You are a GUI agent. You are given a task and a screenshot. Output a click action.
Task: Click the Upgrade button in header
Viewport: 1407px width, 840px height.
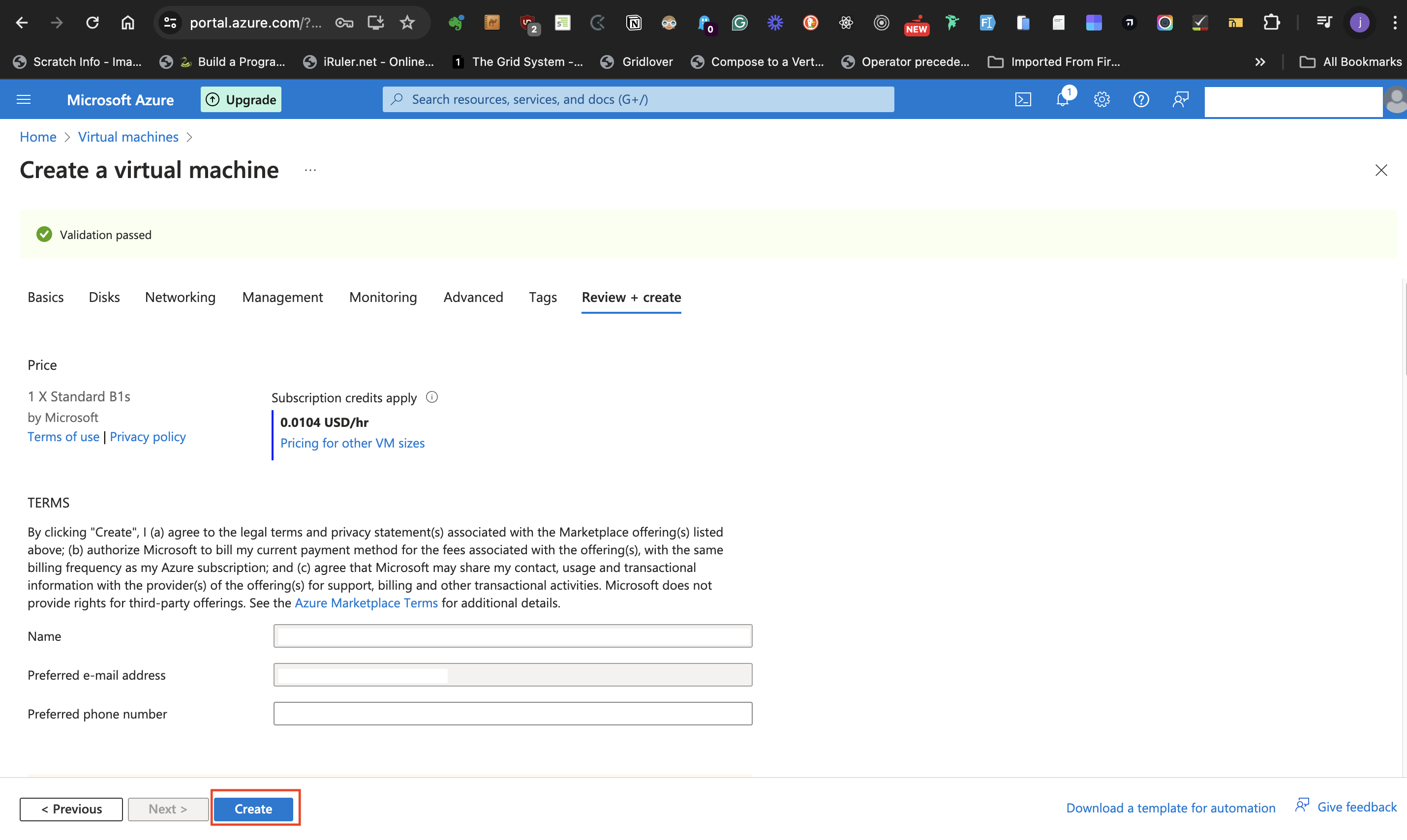tap(241, 100)
